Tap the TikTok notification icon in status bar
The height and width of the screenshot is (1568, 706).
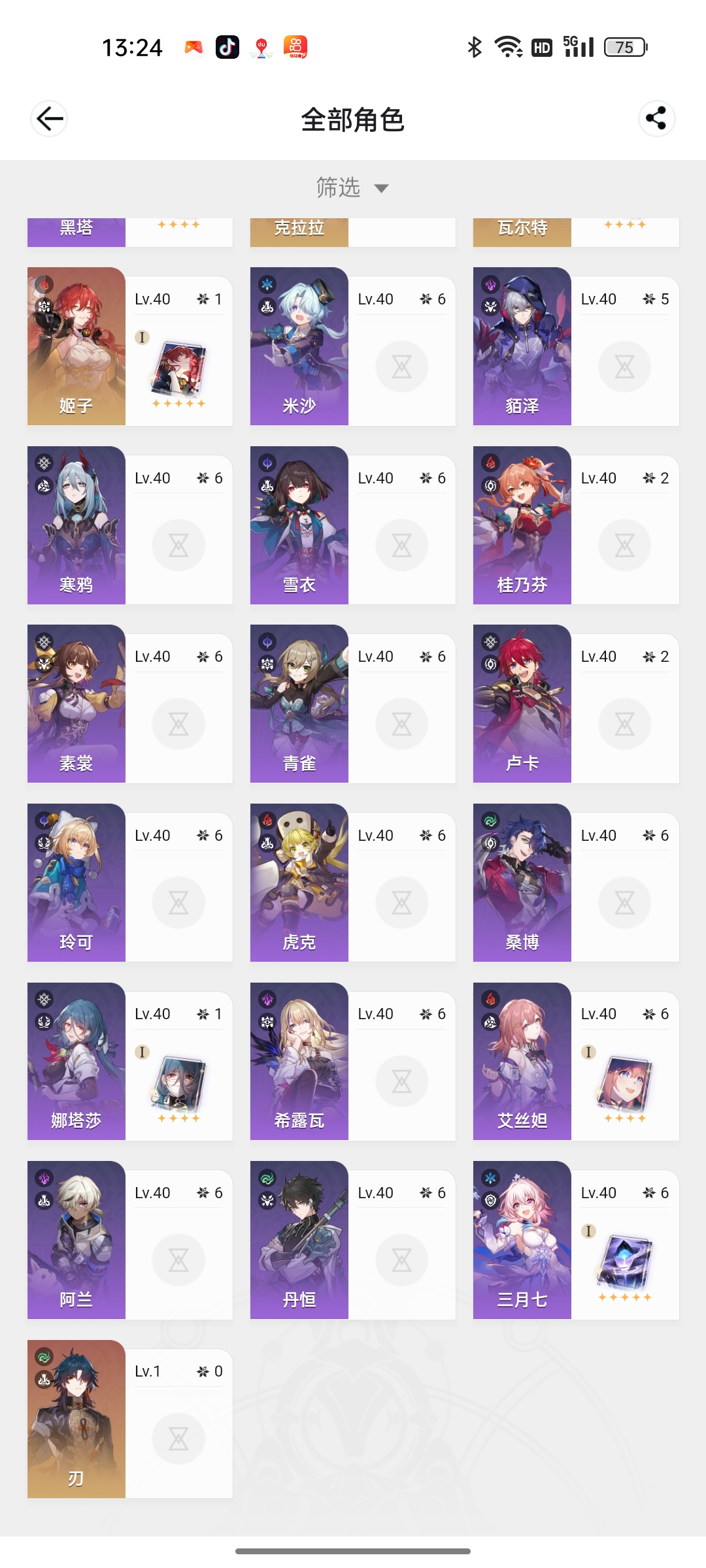tap(227, 47)
